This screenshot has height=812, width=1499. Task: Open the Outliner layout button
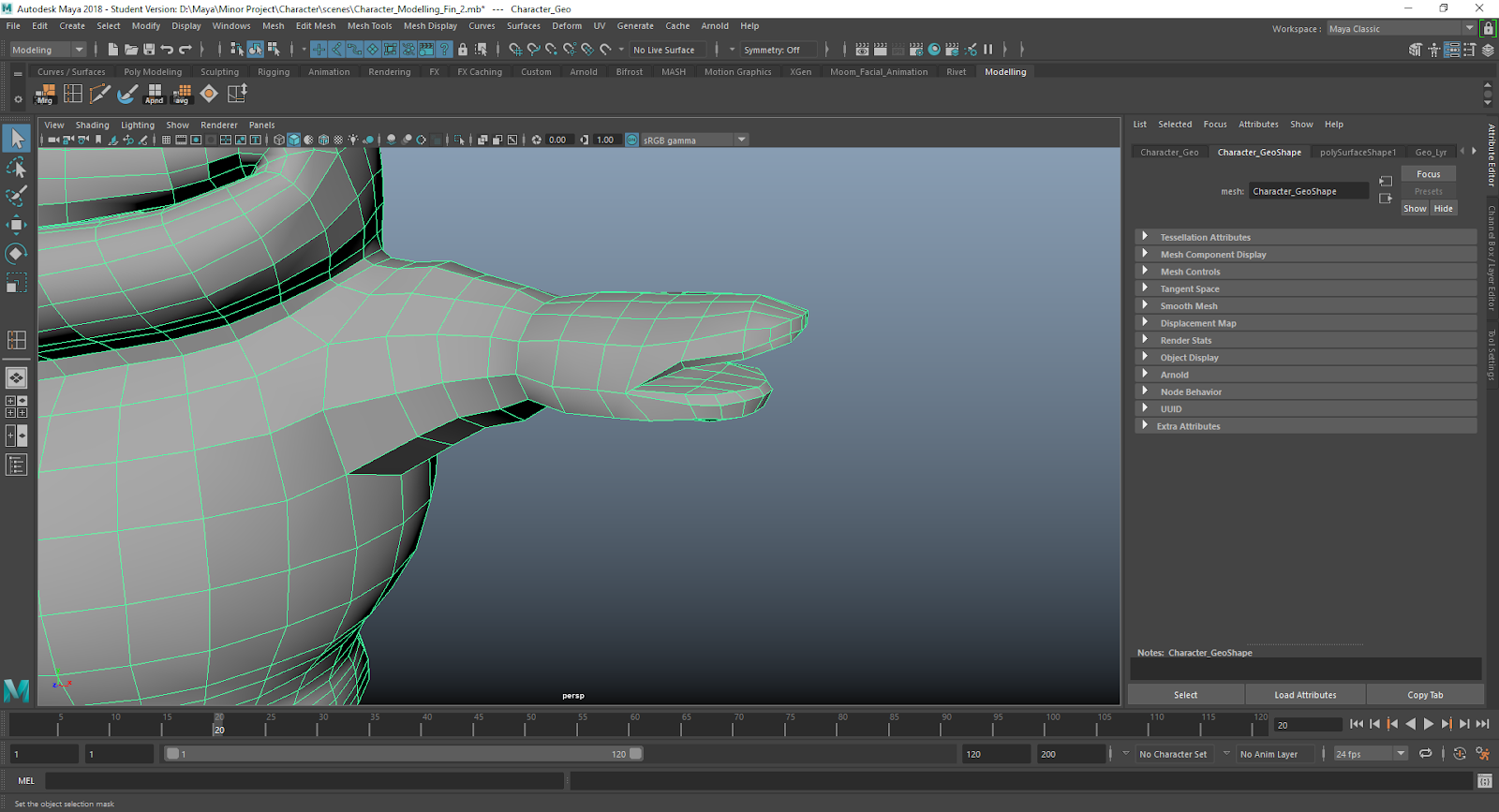coord(16,465)
